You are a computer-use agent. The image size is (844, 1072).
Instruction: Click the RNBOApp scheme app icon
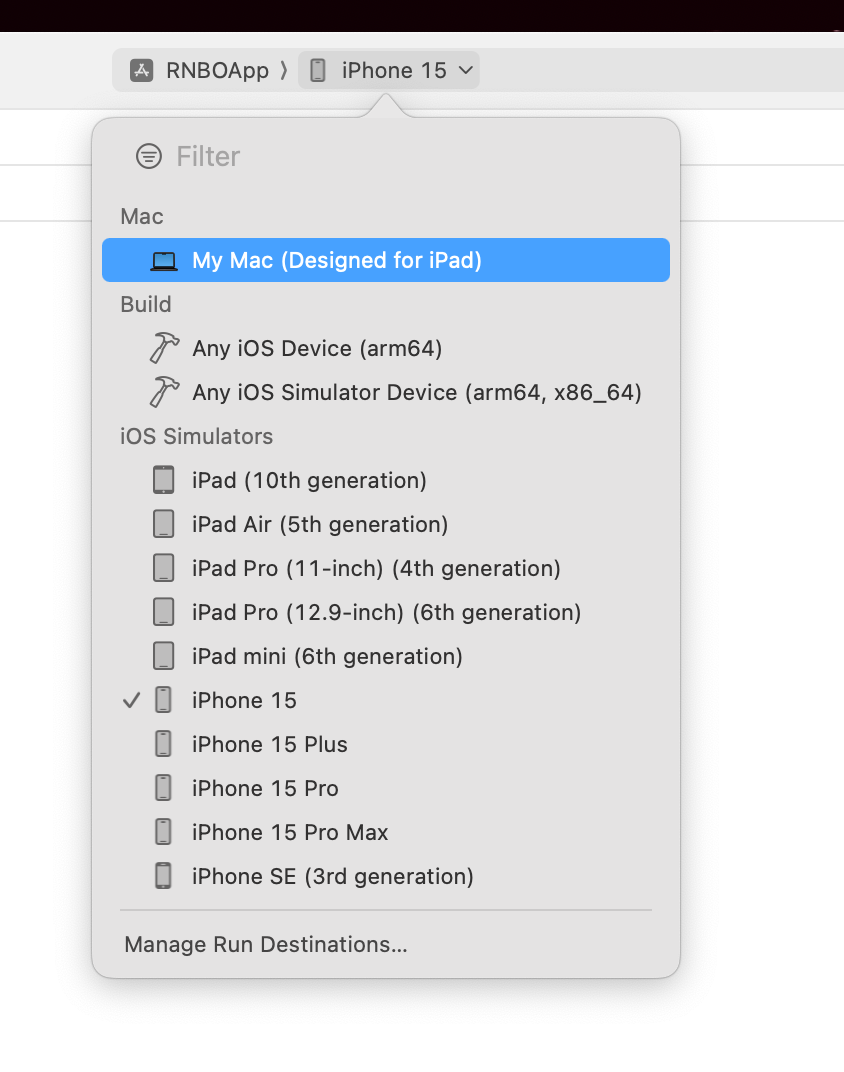(x=141, y=70)
